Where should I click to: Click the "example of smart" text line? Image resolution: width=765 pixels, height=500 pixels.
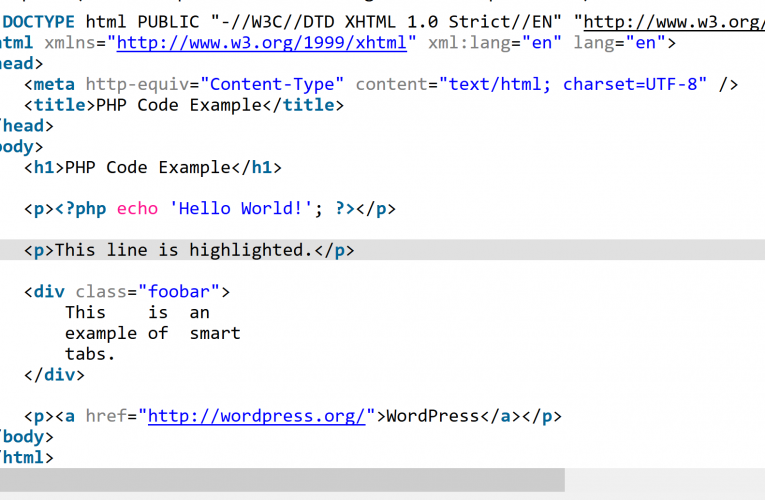[152, 333]
